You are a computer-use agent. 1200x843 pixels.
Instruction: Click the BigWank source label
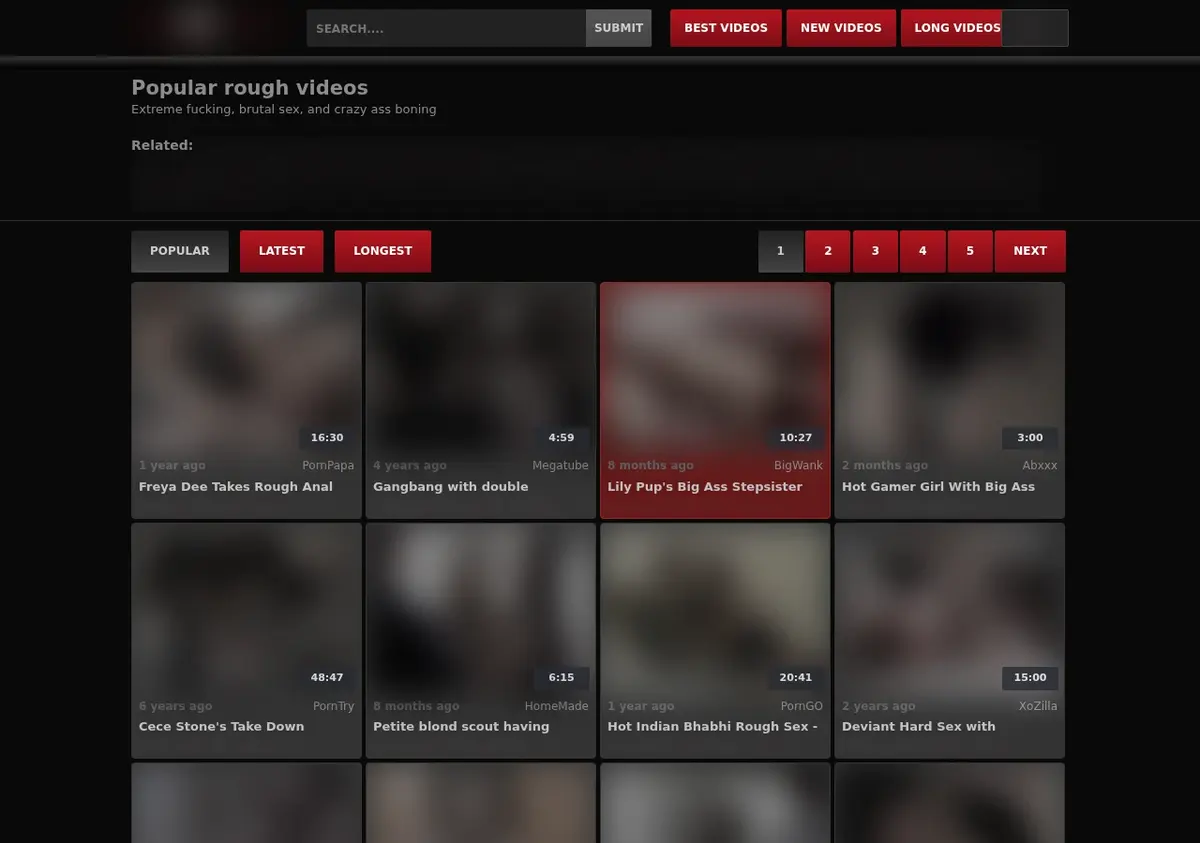pyautogui.click(x=798, y=465)
